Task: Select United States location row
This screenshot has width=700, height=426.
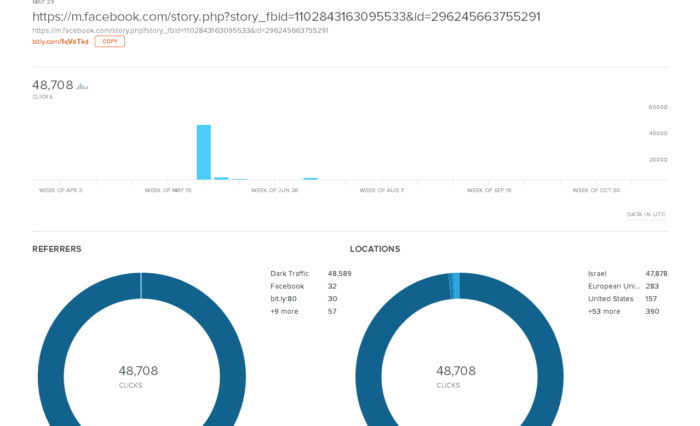Action: pyautogui.click(x=622, y=299)
